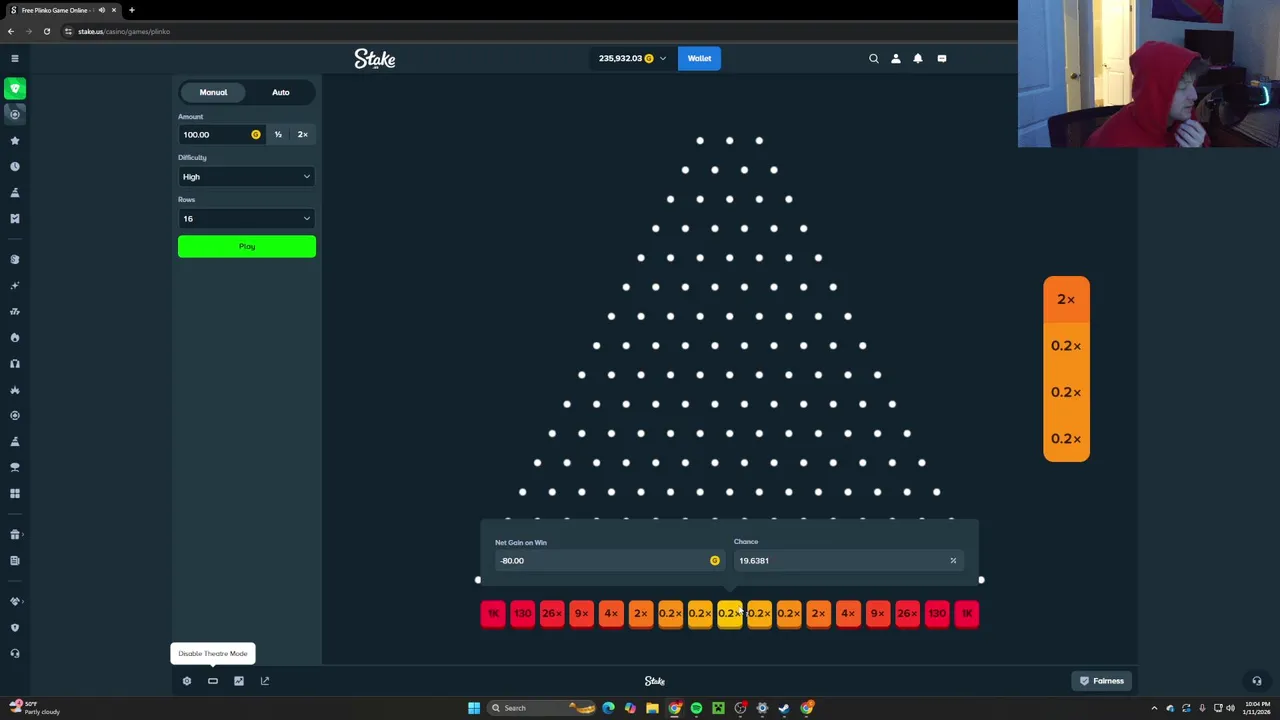The width and height of the screenshot is (1280, 720).
Task: Click the document icon in the sidebar
Action: tap(15, 561)
